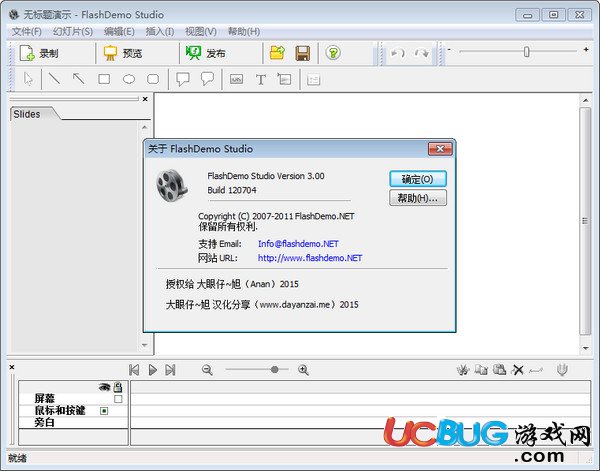Adjust the top toolbar zoom slider handle

click(527, 51)
